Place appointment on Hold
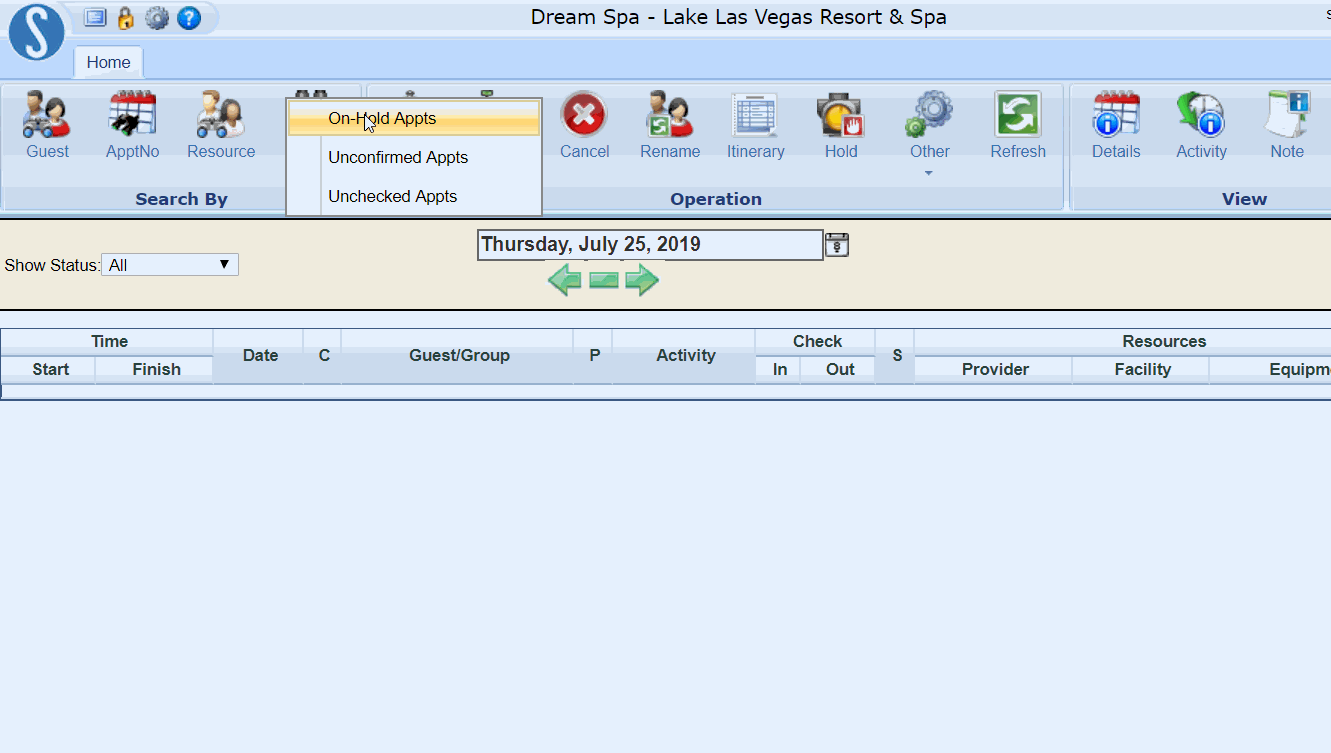The width and height of the screenshot is (1331, 753). 841,123
